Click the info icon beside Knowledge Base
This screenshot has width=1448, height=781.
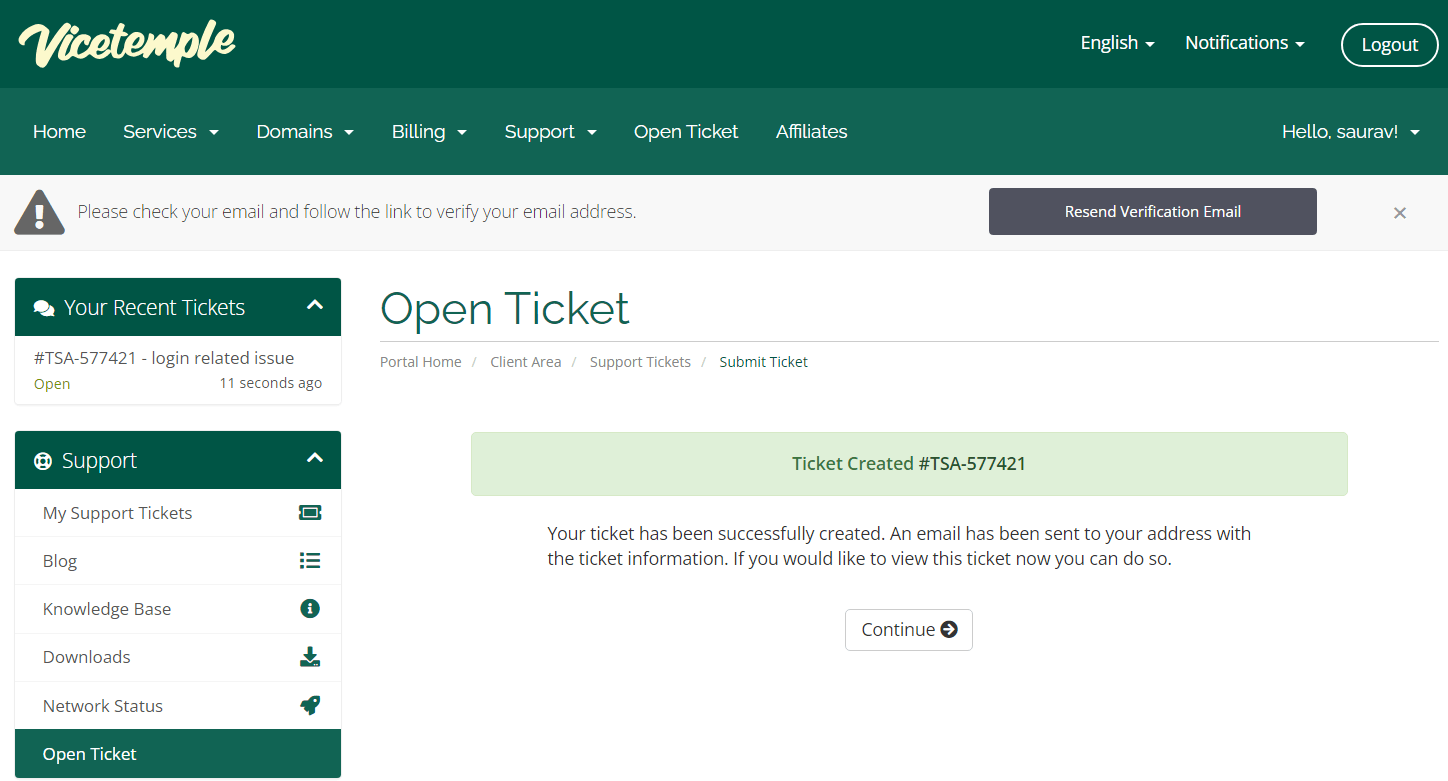click(x=310, y=609)
